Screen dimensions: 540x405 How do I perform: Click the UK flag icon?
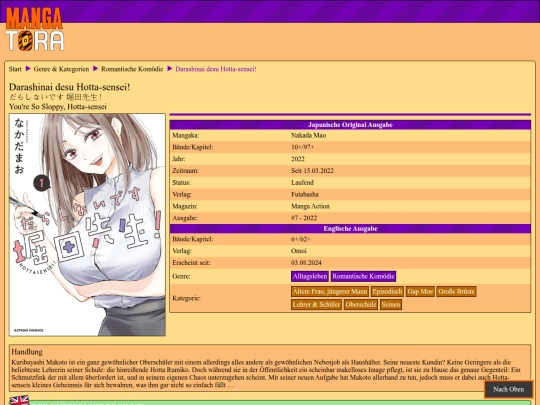[19, 400]
